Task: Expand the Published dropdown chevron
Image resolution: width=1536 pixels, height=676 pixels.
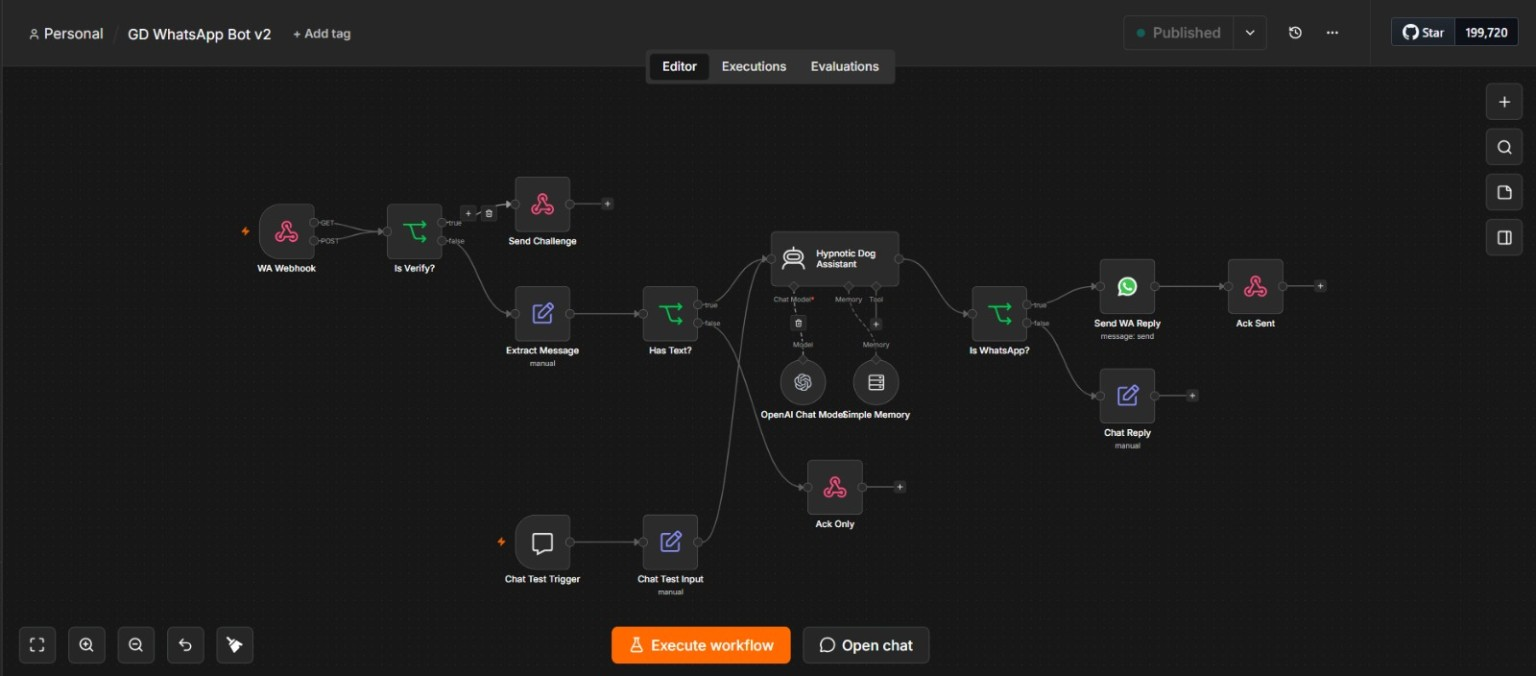Action: click(x=1250, y=33)
